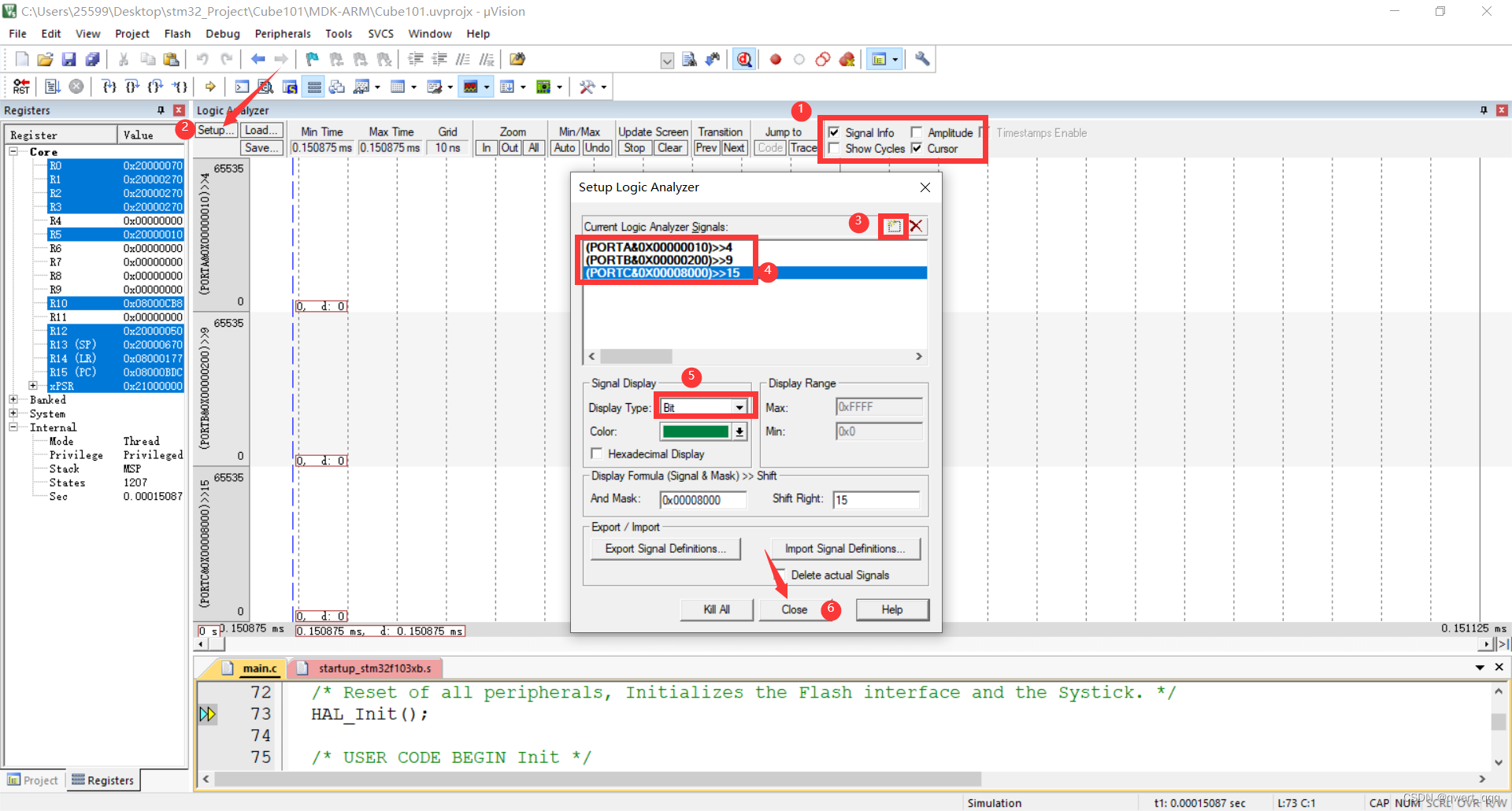Open find text combo box dropdown
The image size is (1512, 811).
coord(667,61)
